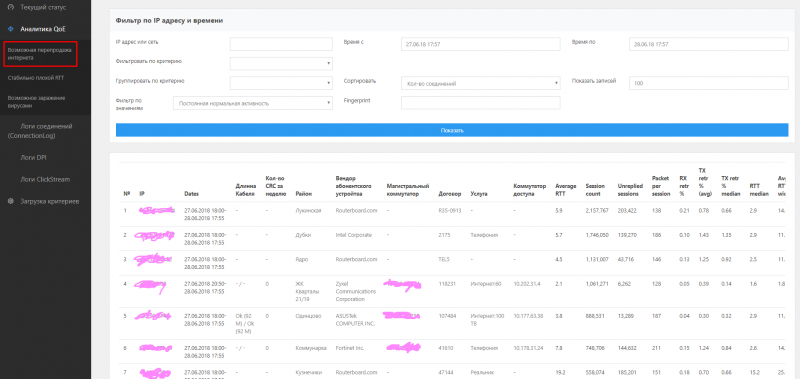Open the Группировать по критерию dropdown
The width and height of the screenshot is (800, 379).
coord(281,83)
